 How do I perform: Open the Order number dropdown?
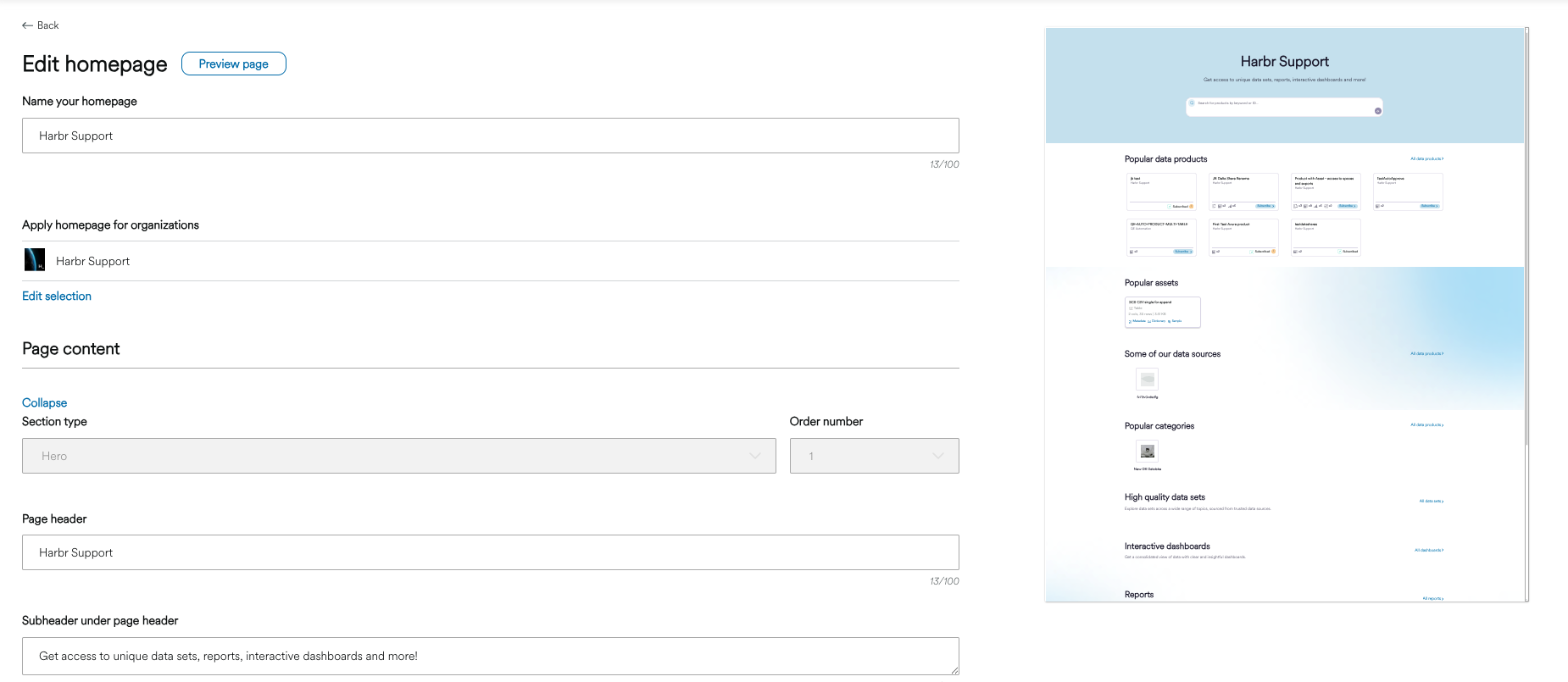(x=874, y=456)
